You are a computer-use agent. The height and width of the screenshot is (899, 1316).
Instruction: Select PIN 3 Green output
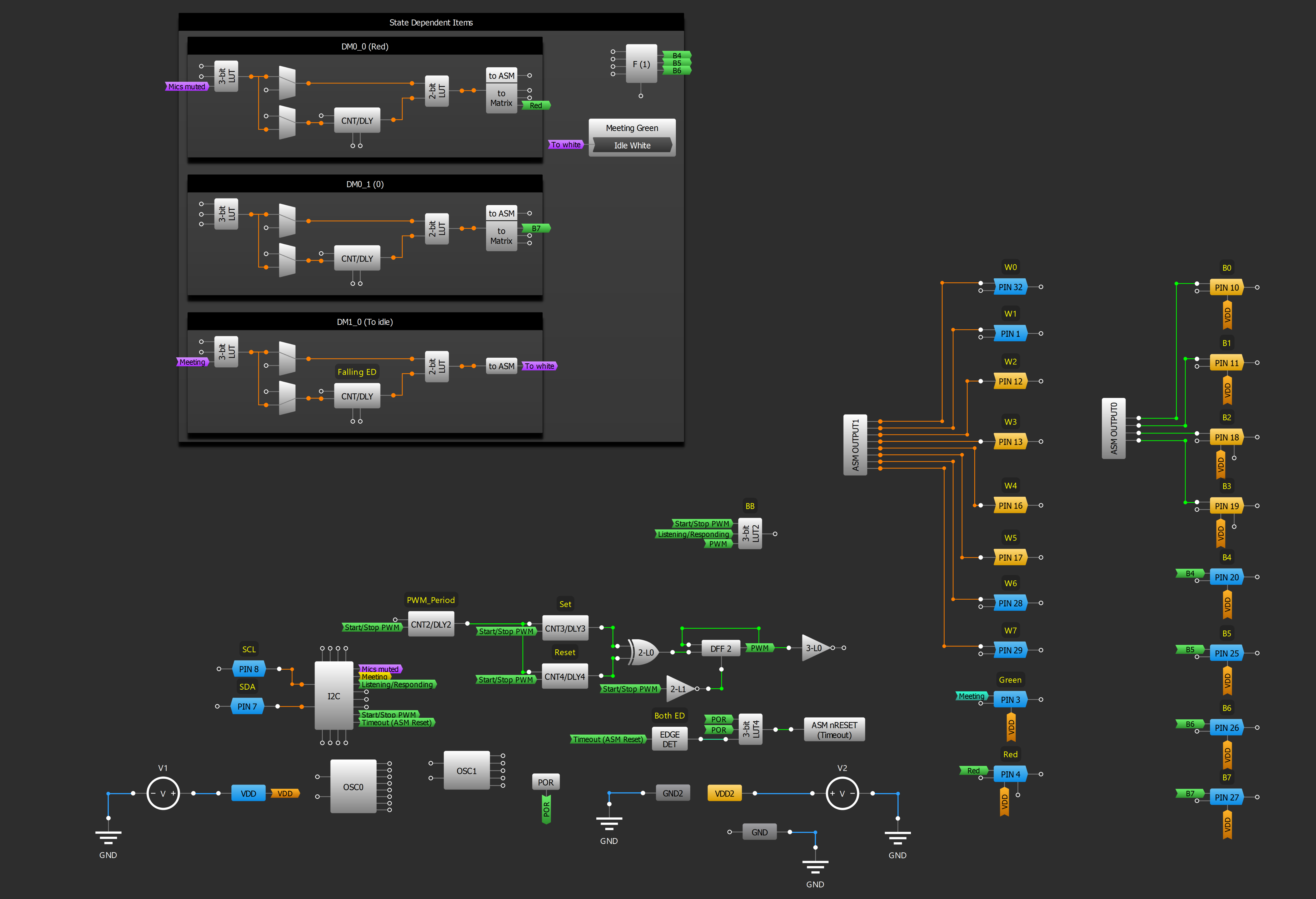[x=1010, y=700]
